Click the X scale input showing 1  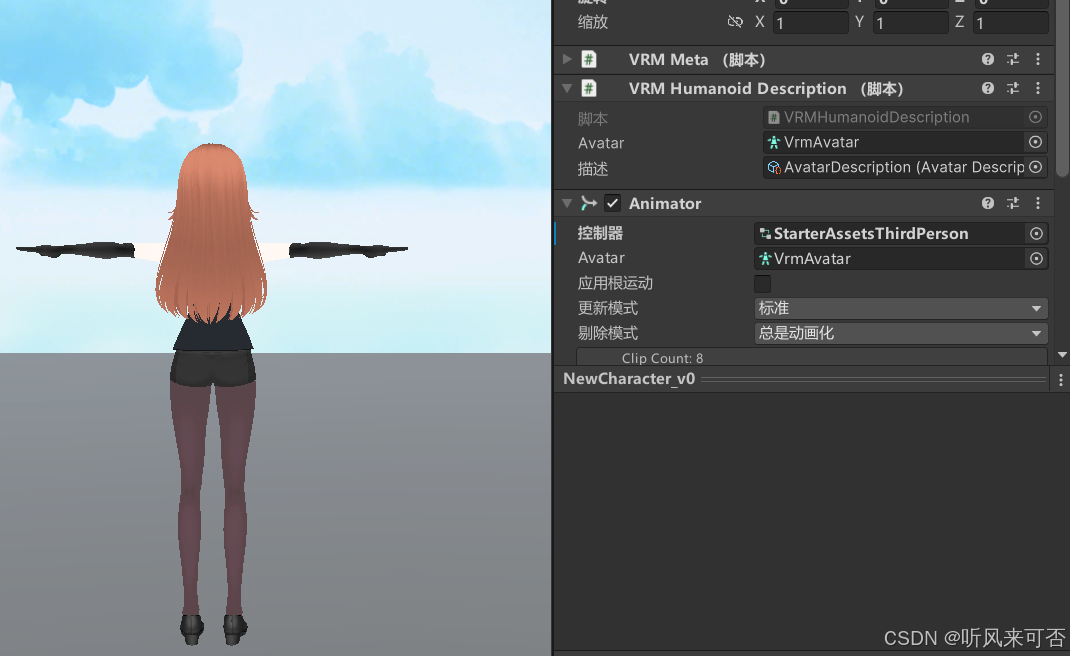[x=810, y=21]
